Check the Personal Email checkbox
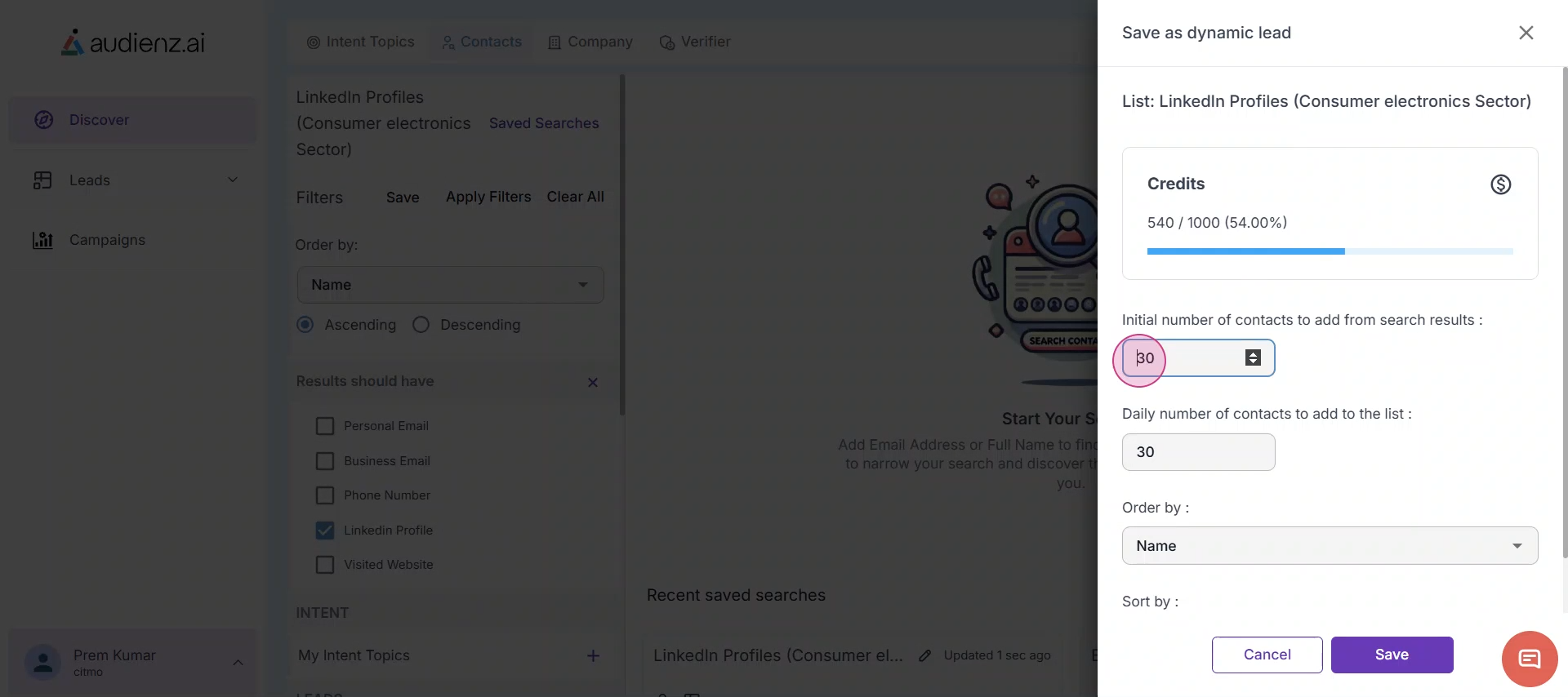1568x697 pixels. tap(325, 426)
